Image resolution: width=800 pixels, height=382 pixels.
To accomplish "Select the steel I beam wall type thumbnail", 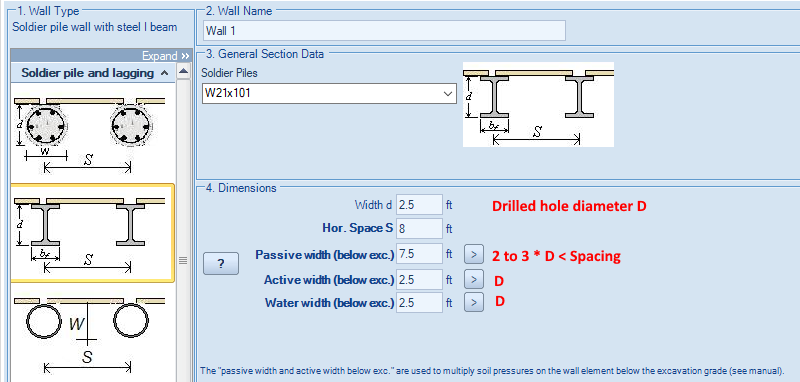I will coord(92,233).
